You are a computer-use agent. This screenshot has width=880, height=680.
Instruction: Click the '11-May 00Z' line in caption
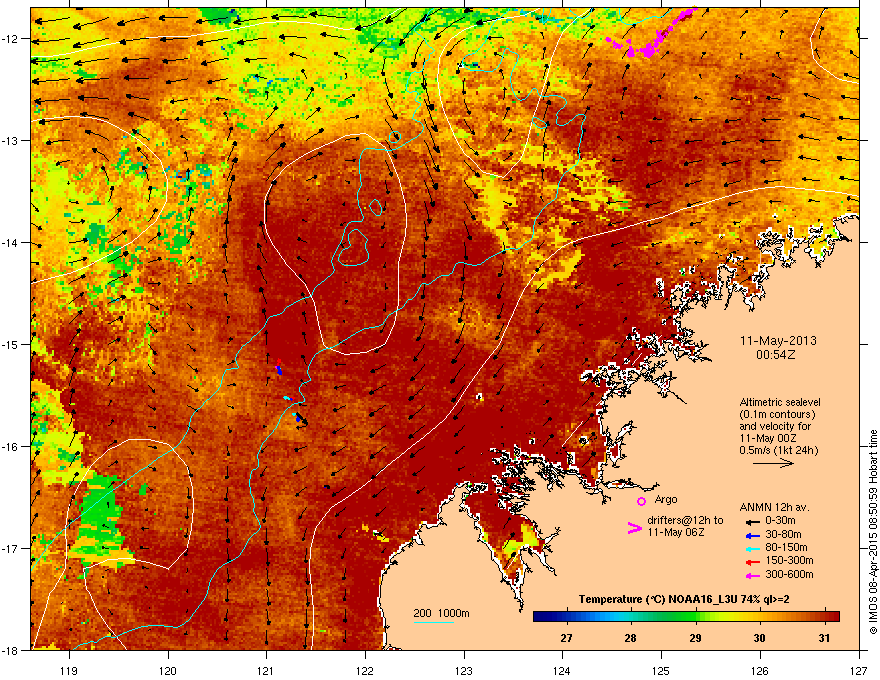(768, 438)
